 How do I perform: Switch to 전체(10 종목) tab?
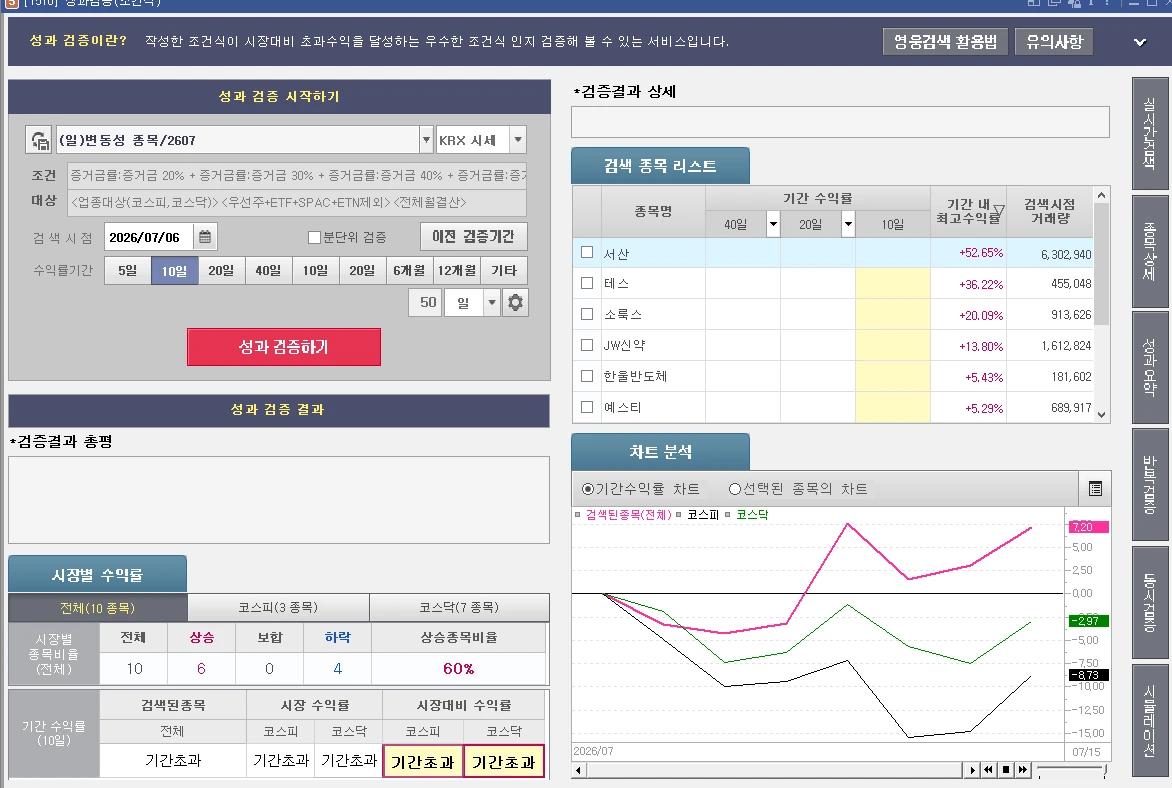tap(98, 608)
